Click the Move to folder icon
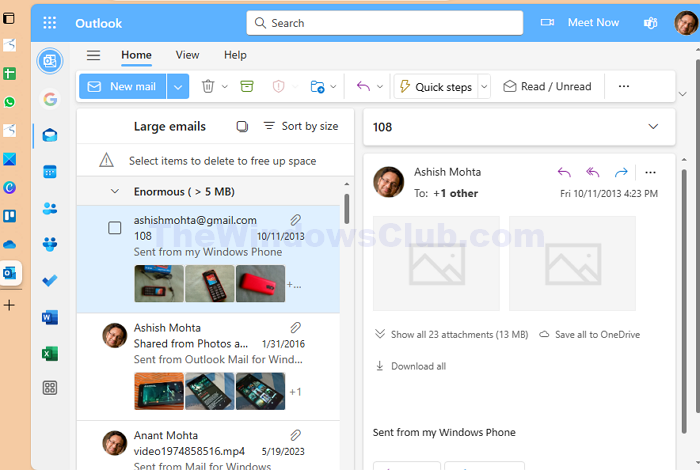This screenshot has width=700, height=470. [x=317, y=86]
